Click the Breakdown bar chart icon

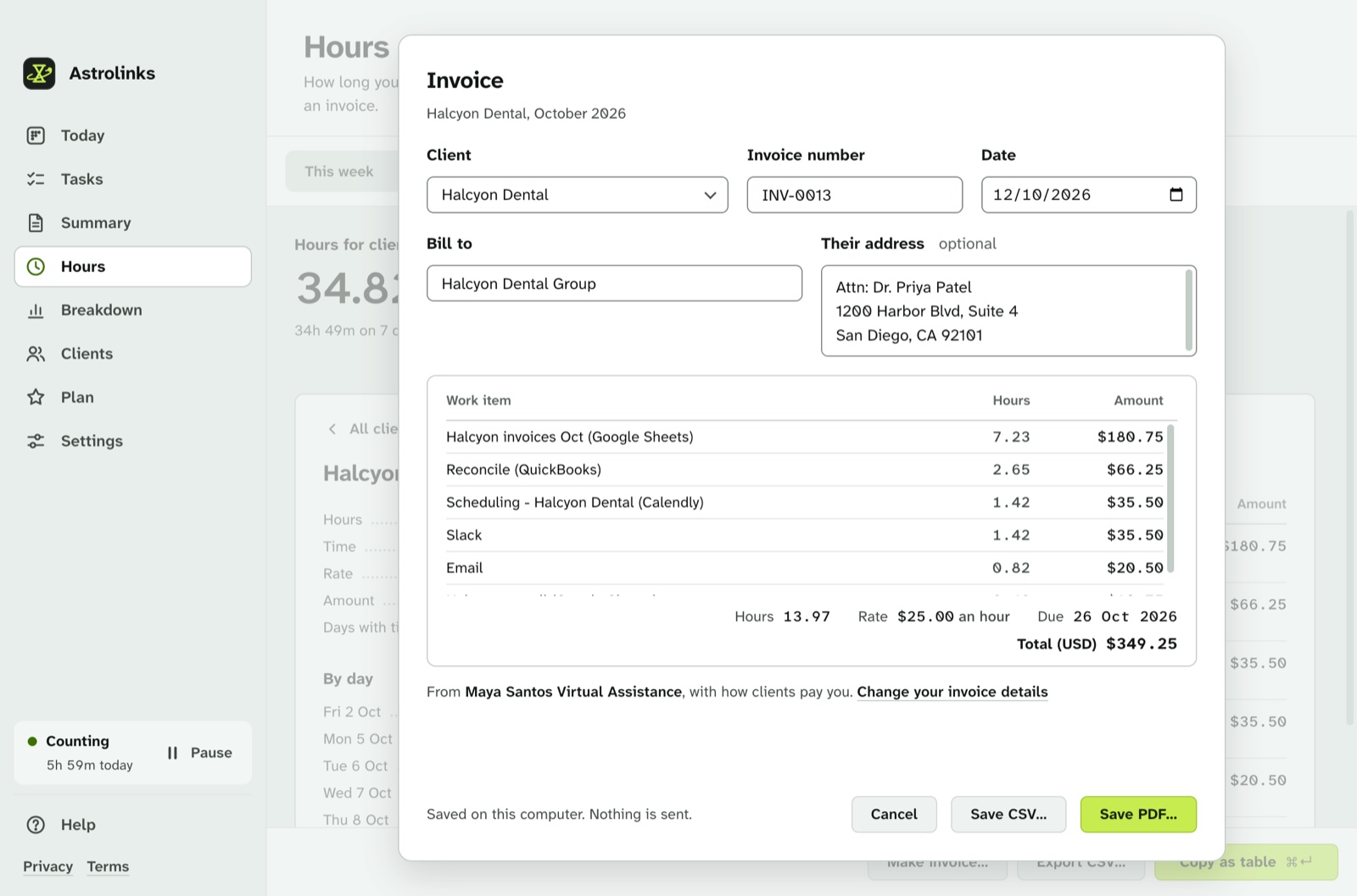point(36,310)
